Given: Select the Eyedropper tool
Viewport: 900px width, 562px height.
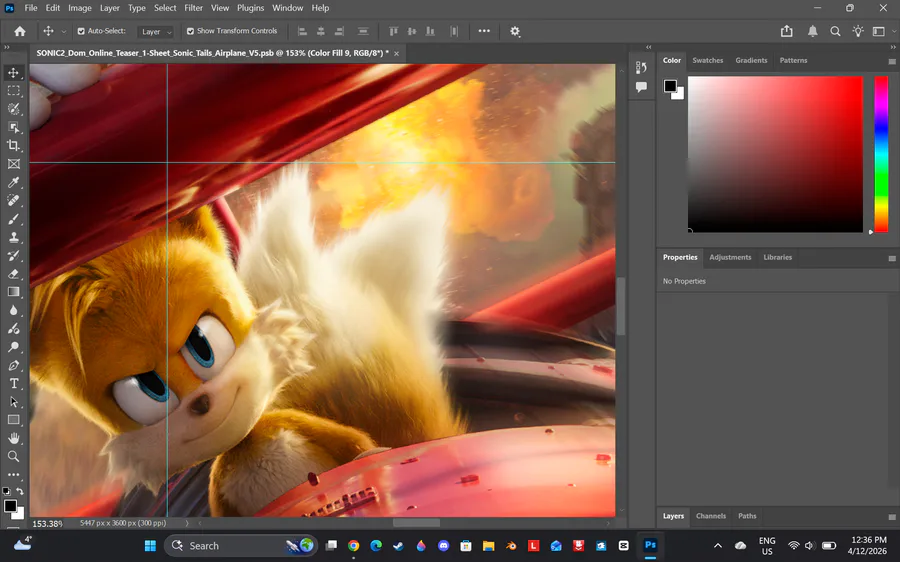Looking at the screenshot, I should (x=14, y=183).
